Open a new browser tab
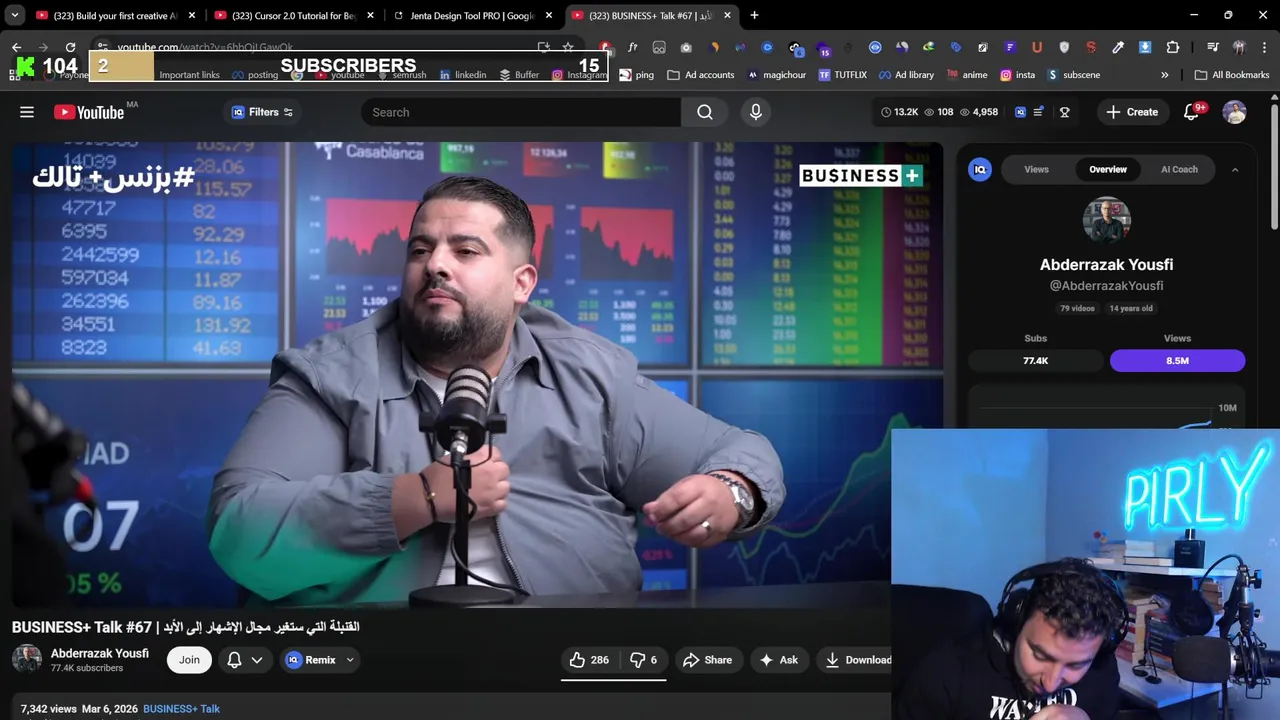1280x720 pixels. click(754, 15)
